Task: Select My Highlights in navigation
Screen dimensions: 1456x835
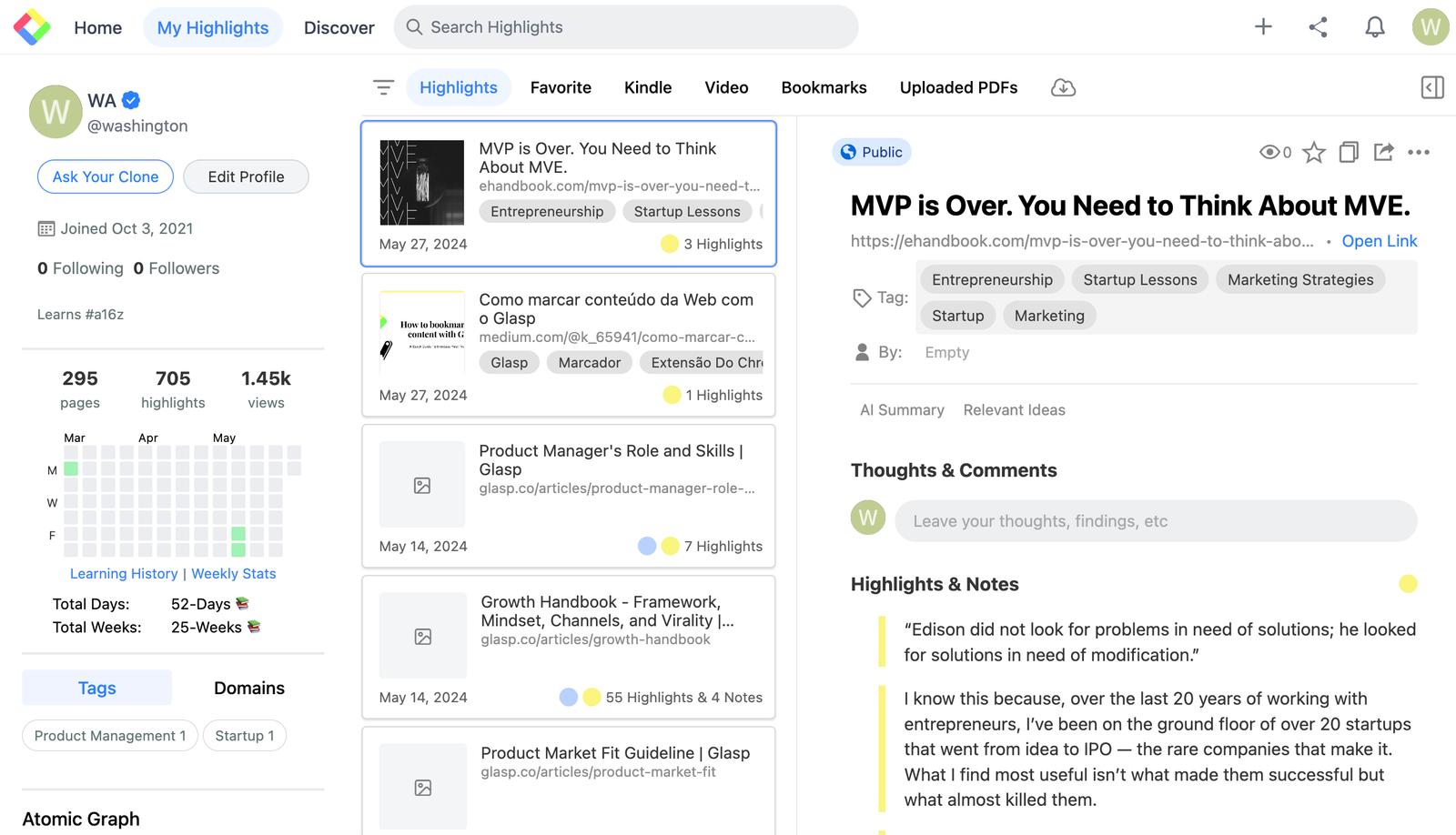Action: tap(213, 27)
